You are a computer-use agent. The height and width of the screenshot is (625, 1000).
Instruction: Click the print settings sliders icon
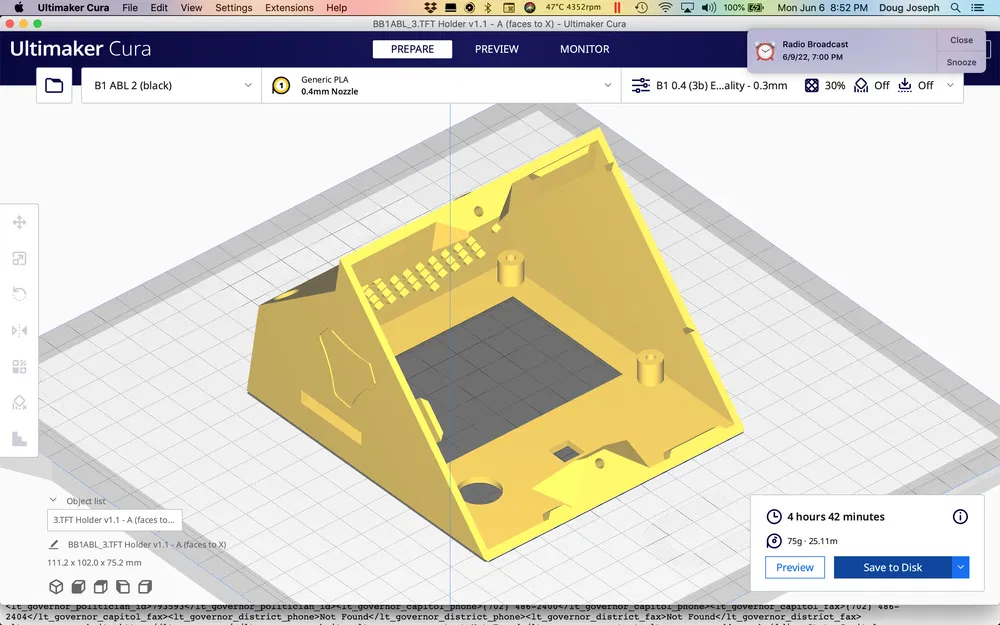pos(640,85)
